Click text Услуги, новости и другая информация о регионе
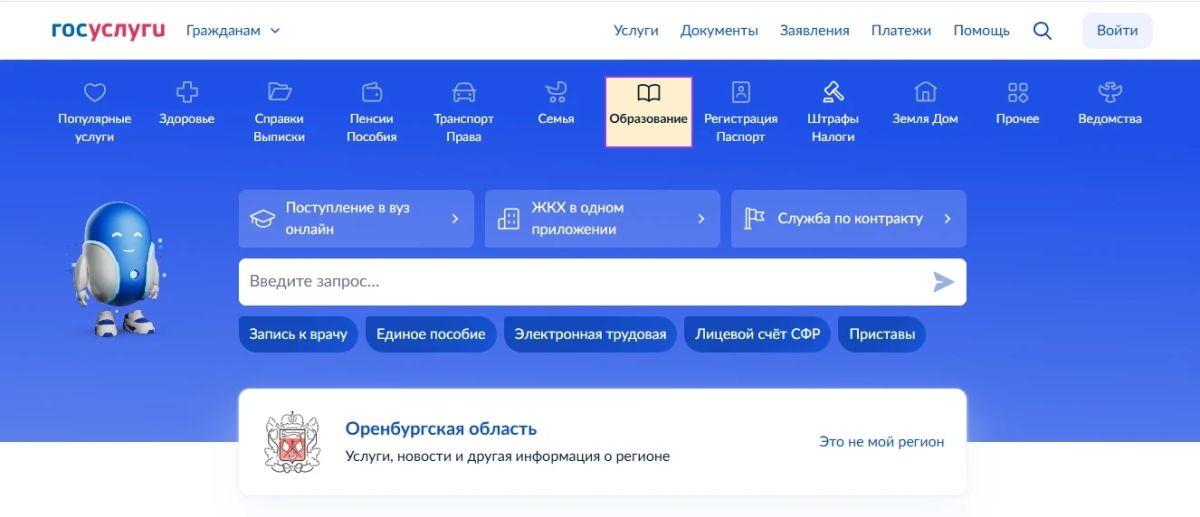Screen dimensions: 1200x517 pyautogui.click(x=507, y=456)
